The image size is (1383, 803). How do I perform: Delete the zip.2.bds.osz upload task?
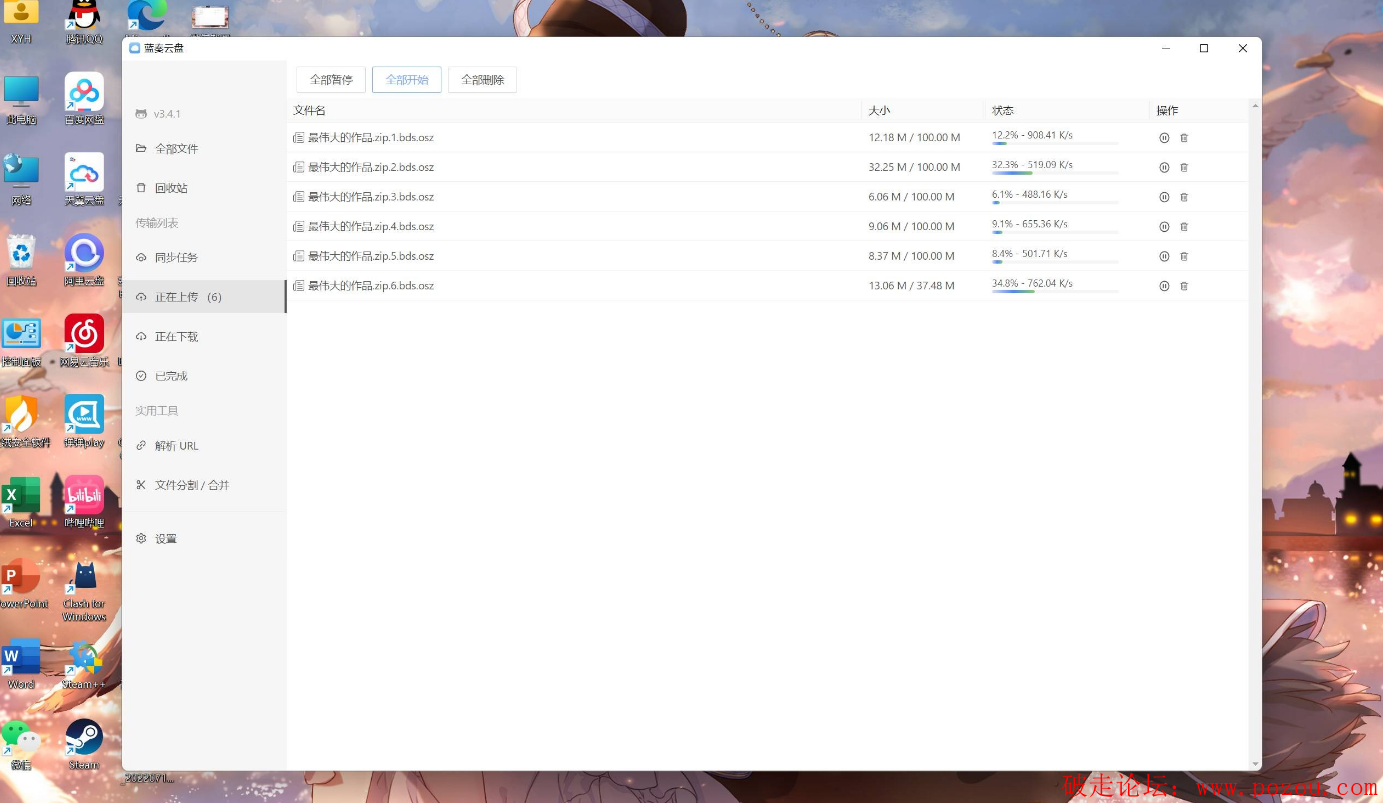pyautogui.click(x=1184, y=168)
